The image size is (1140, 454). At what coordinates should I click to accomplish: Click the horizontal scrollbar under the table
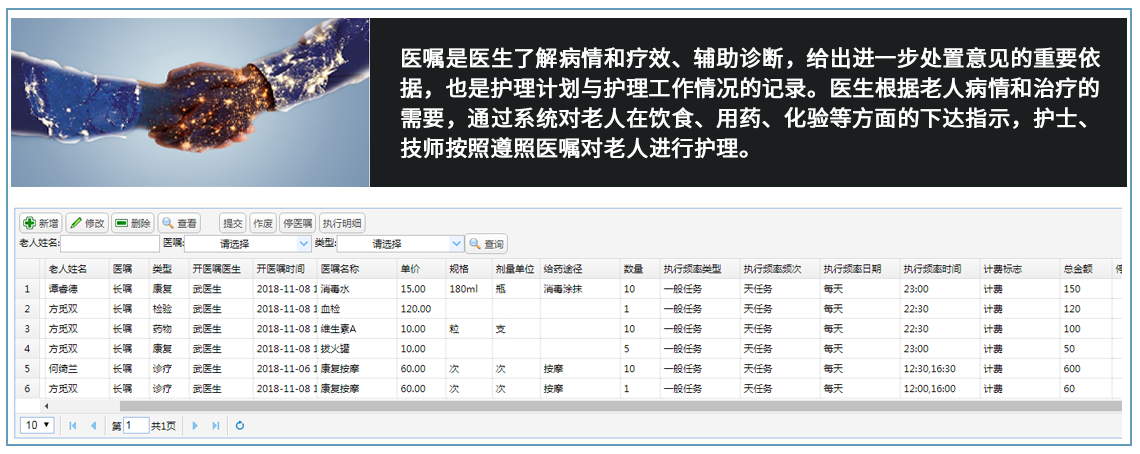point(600,406)
